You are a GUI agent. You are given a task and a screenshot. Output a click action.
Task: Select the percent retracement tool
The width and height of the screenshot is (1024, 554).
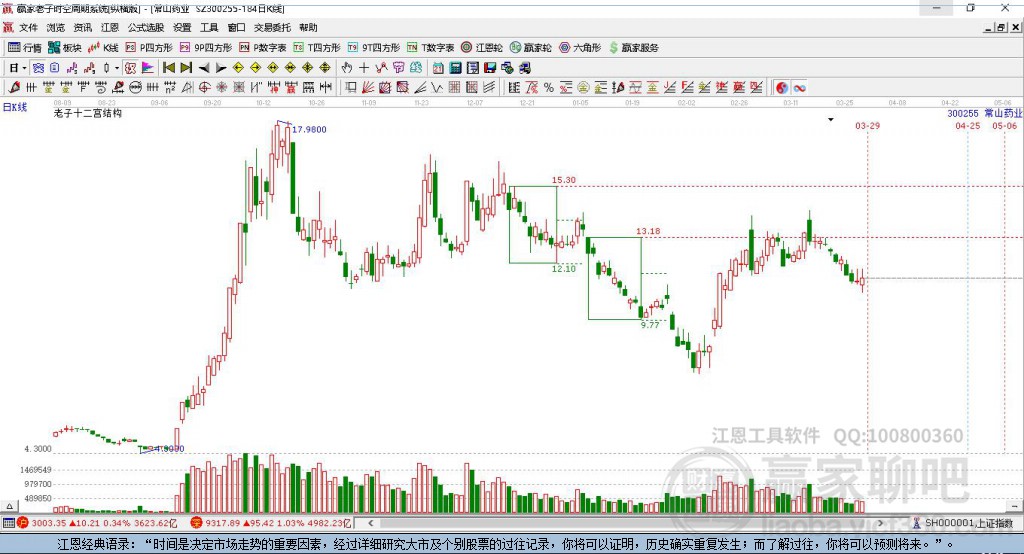click(x=549, y=88)
